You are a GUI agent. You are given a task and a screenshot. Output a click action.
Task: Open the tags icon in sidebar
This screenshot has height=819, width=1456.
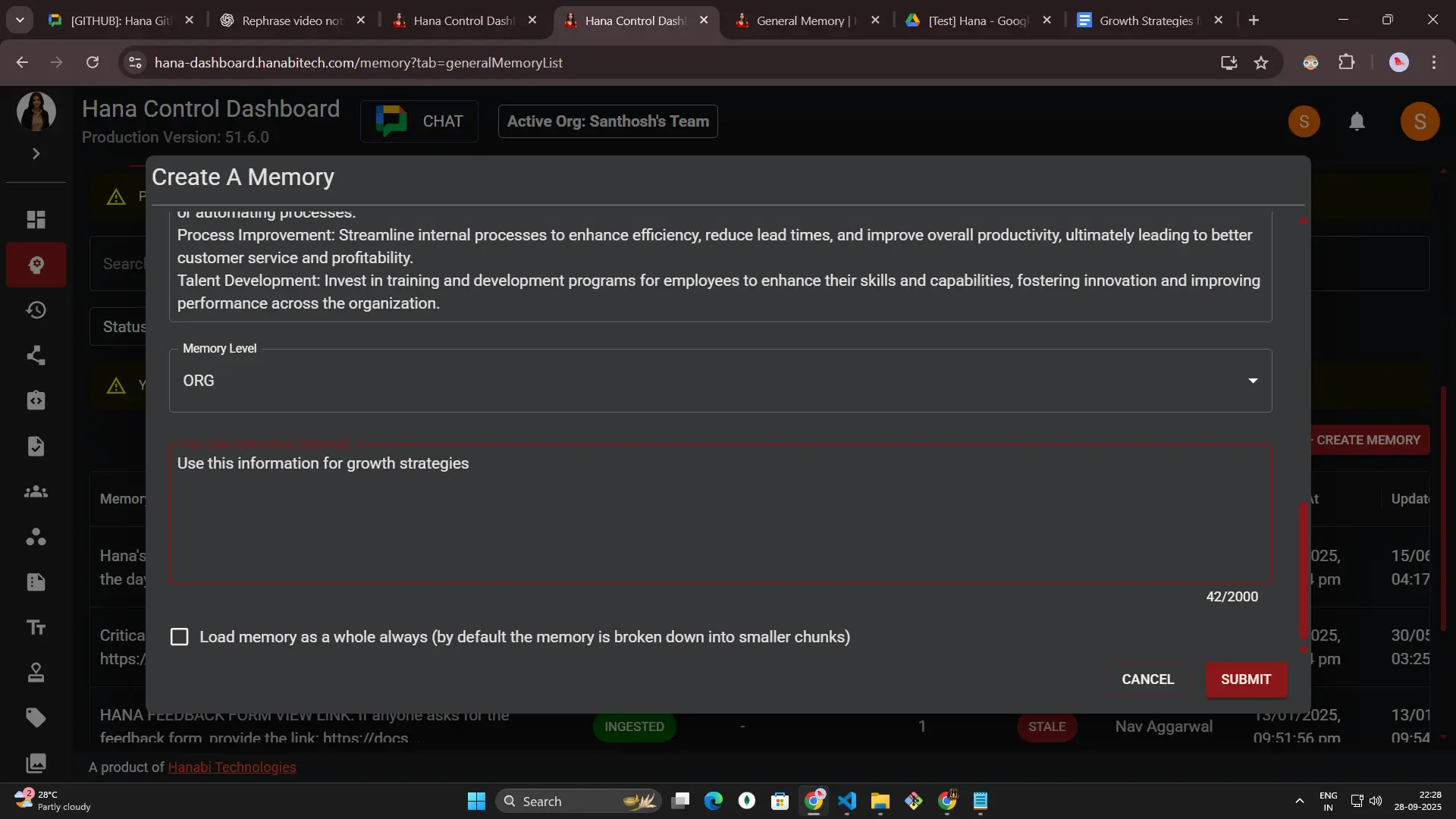[x=36, y=717]
